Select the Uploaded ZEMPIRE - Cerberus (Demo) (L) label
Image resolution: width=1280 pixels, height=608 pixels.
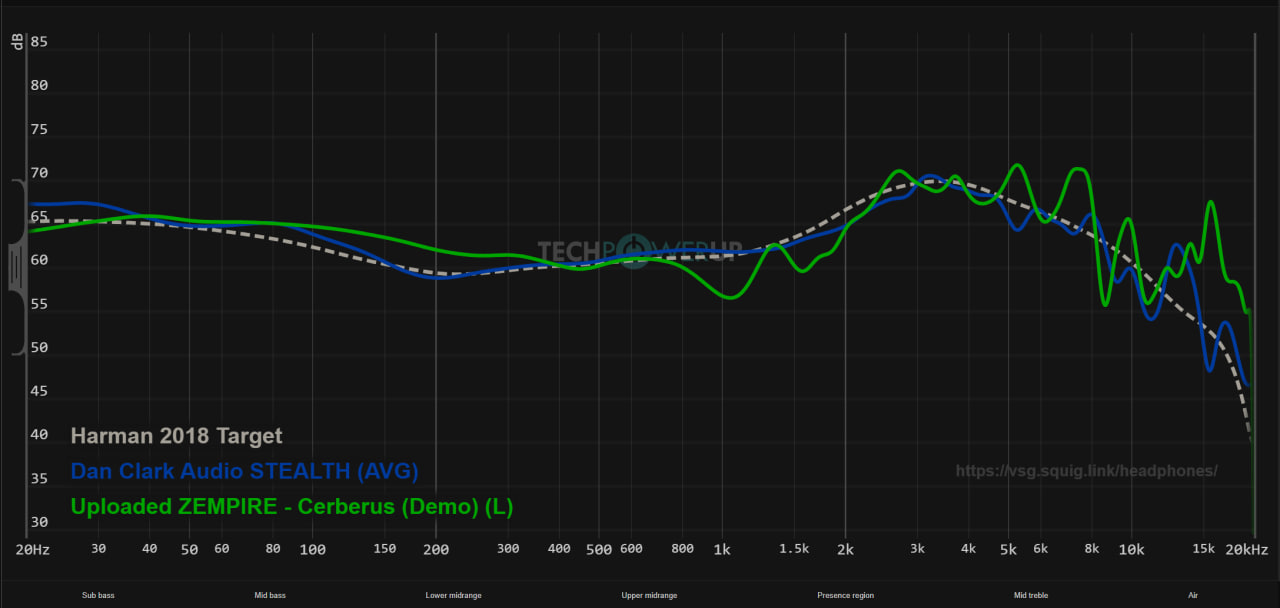[291, 507]
